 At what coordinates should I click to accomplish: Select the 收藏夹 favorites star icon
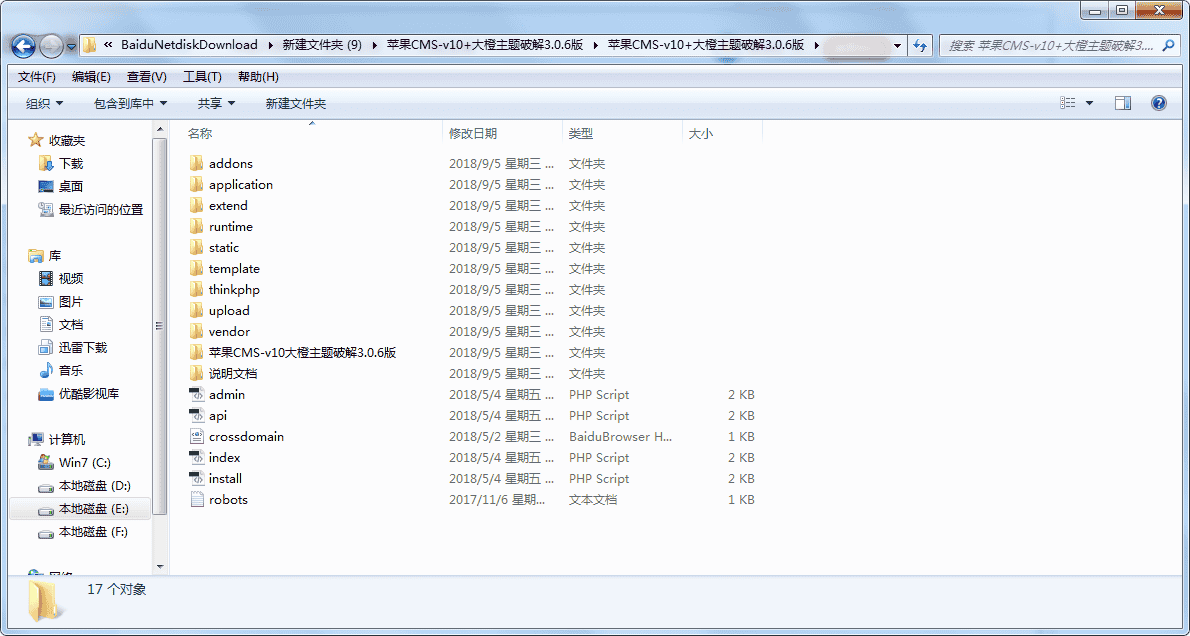point(36,140)
